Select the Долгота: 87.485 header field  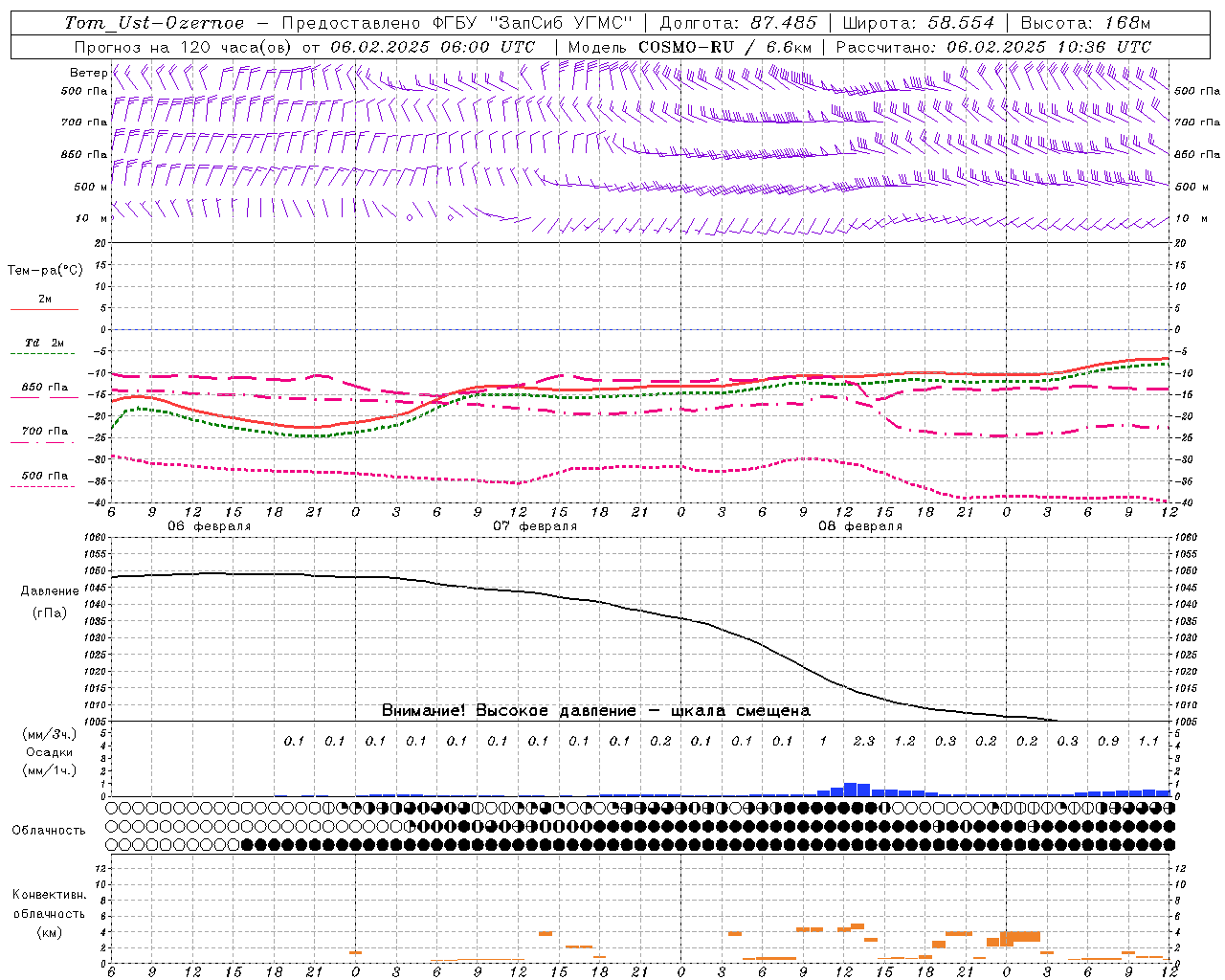(x=738, y=23)
